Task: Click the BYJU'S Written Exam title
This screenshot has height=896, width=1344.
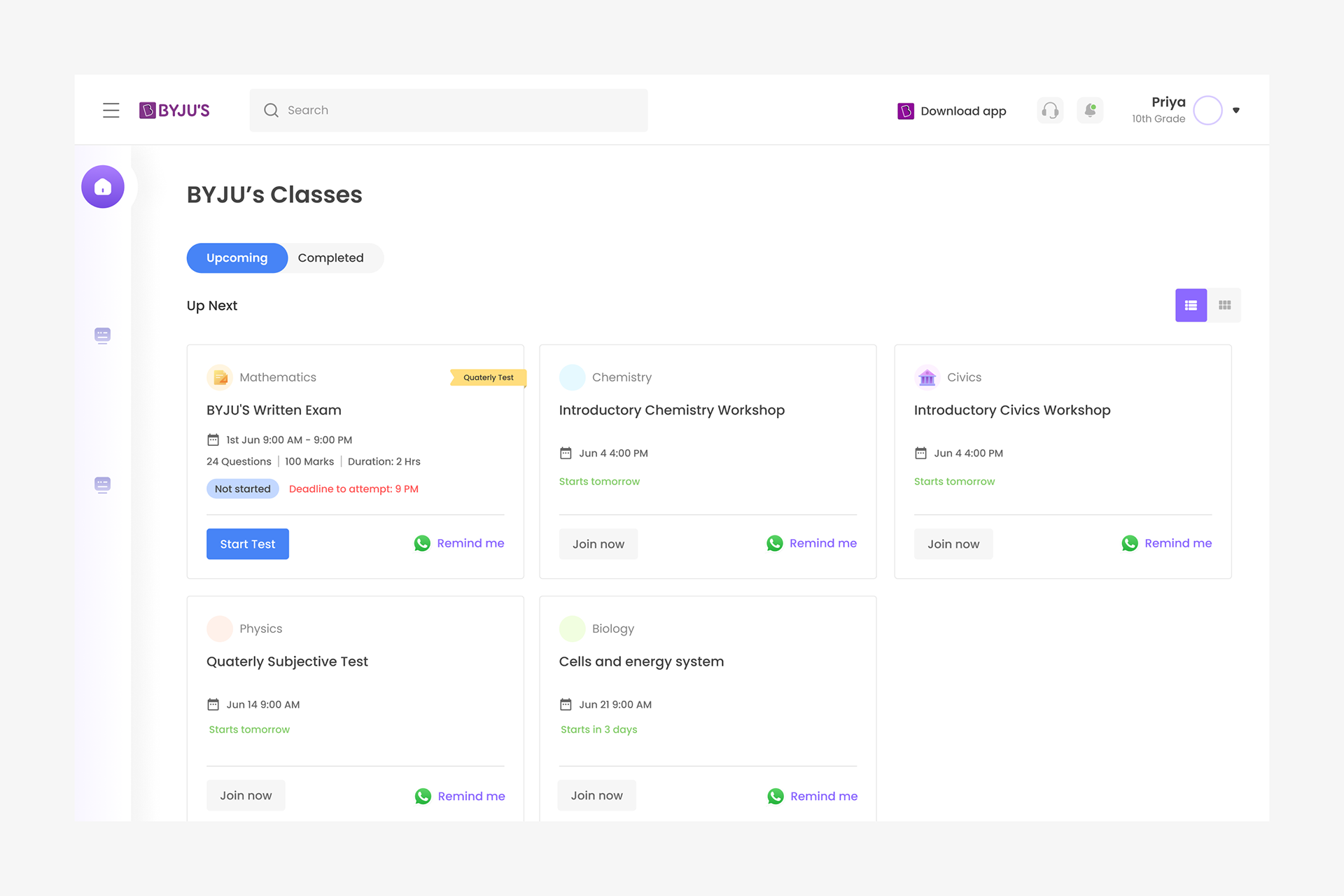Action: click(x=274, y=410)
